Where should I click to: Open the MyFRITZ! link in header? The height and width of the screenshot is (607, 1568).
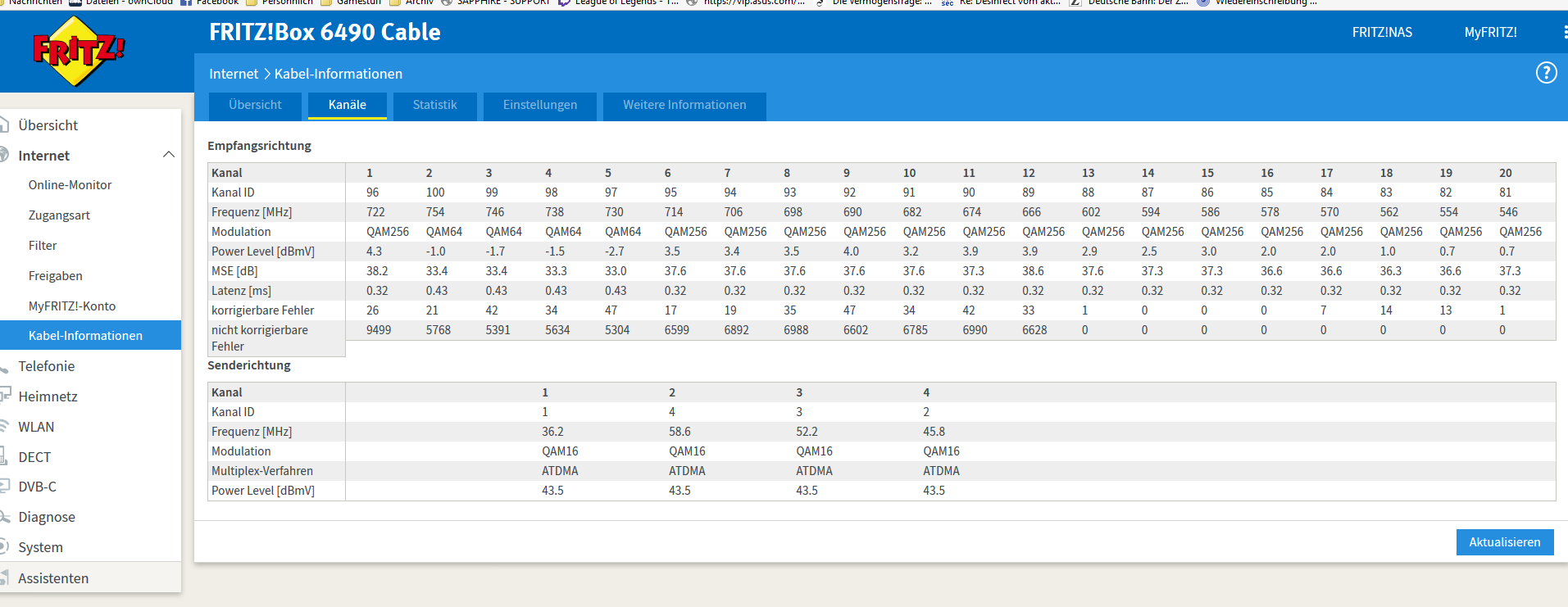click(1490, 32)
